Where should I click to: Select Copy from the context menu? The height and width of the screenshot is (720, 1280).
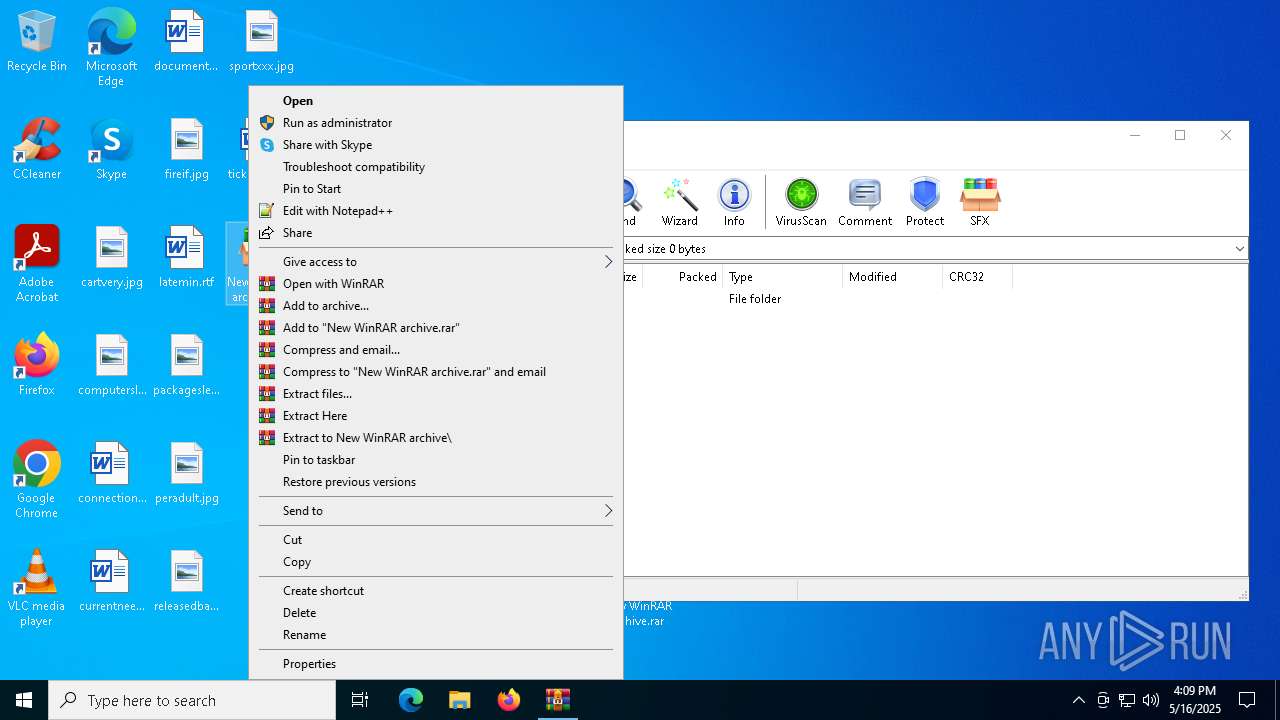(x=435, y=562)
